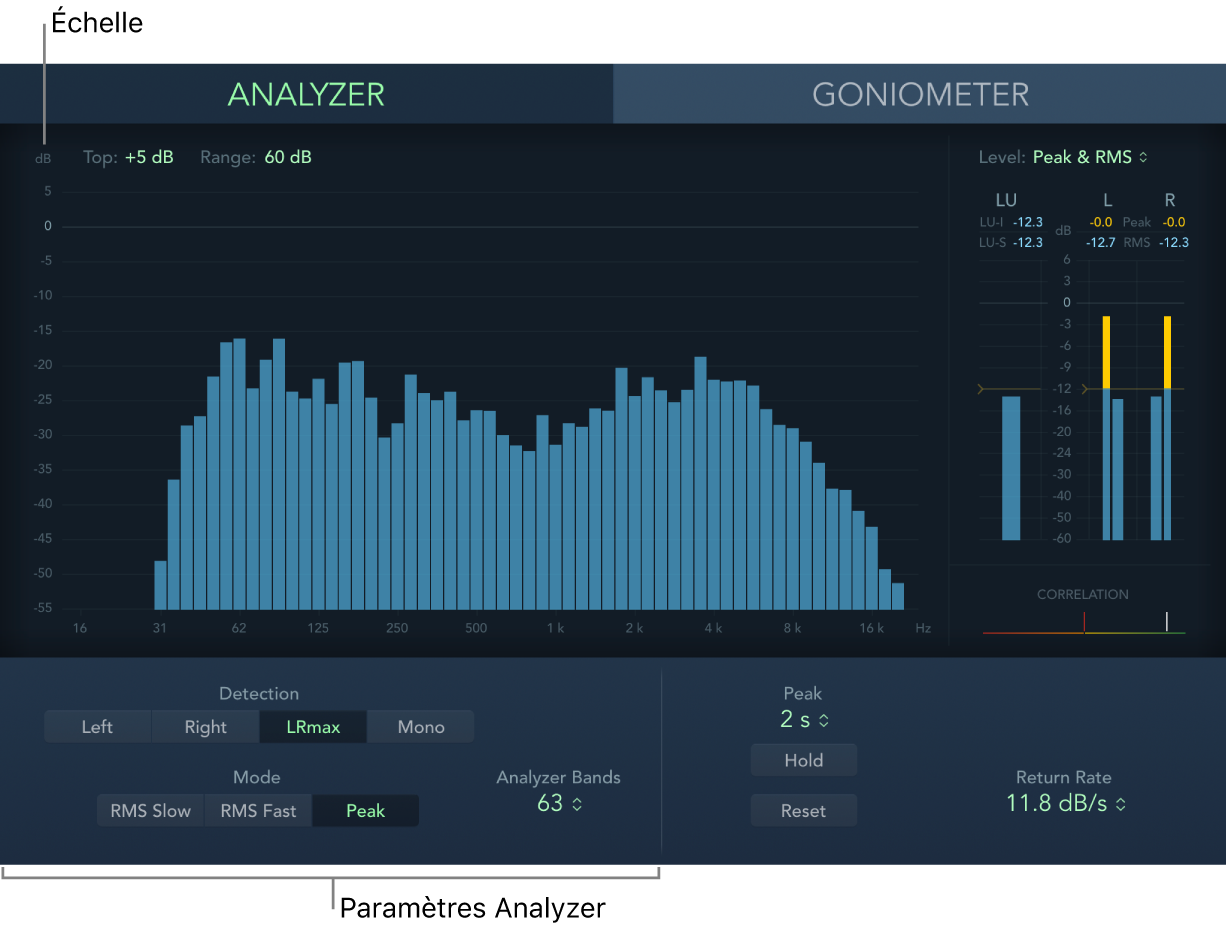Switch analysis mode to RMS Fast

(x=257, y=810)
